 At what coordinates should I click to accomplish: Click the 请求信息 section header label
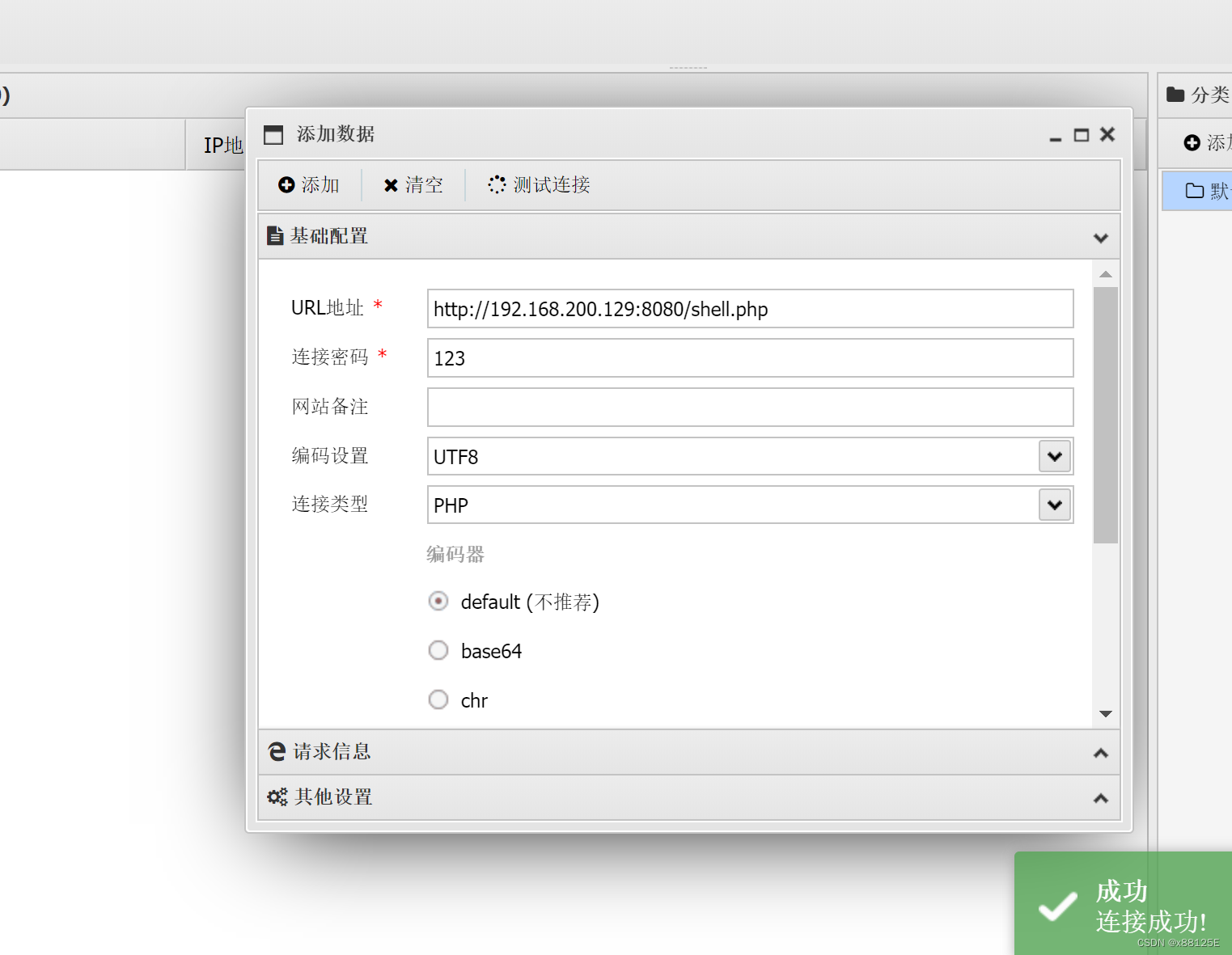point(332,752)
